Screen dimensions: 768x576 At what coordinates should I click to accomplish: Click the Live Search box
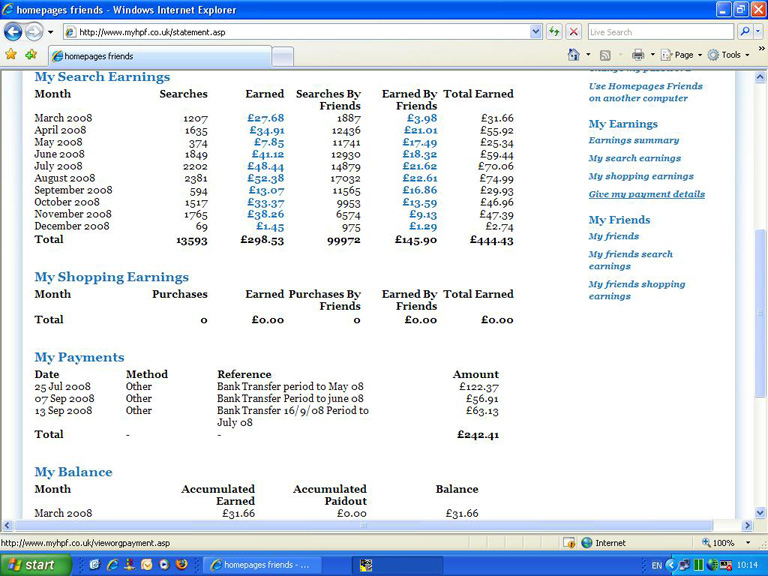[x=660, y=32]
